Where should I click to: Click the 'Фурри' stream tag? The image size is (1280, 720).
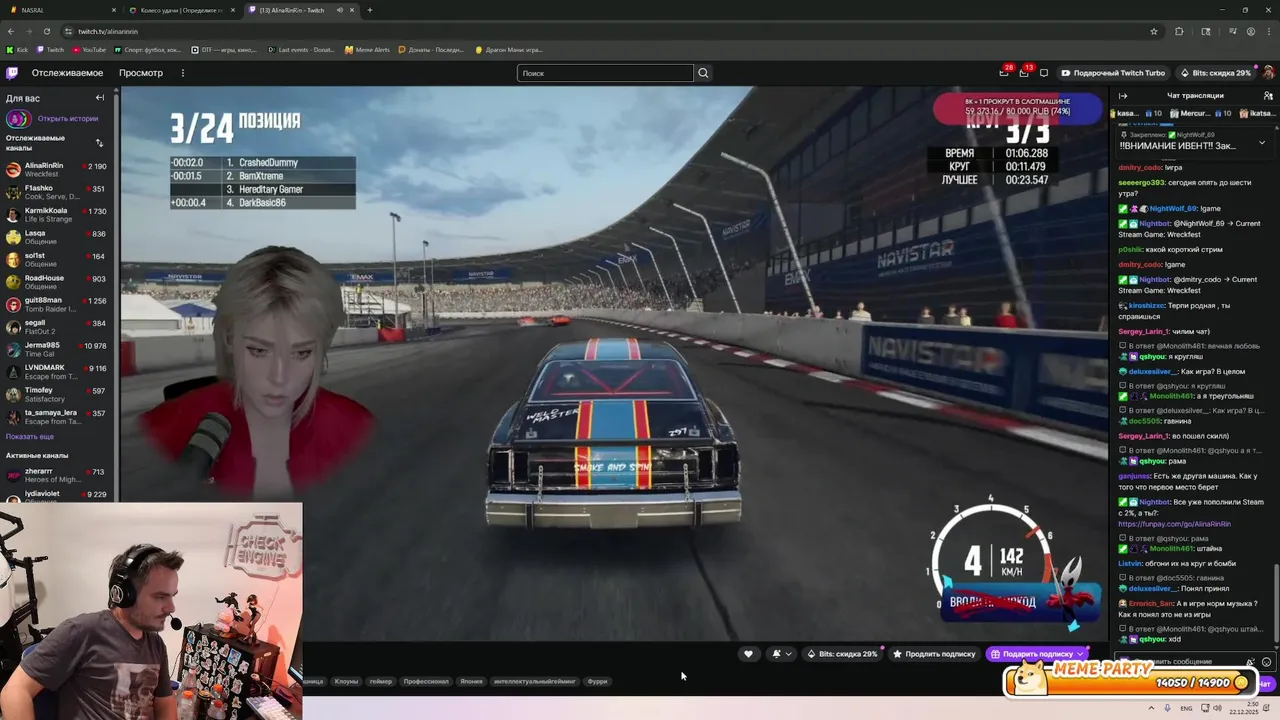597,681
